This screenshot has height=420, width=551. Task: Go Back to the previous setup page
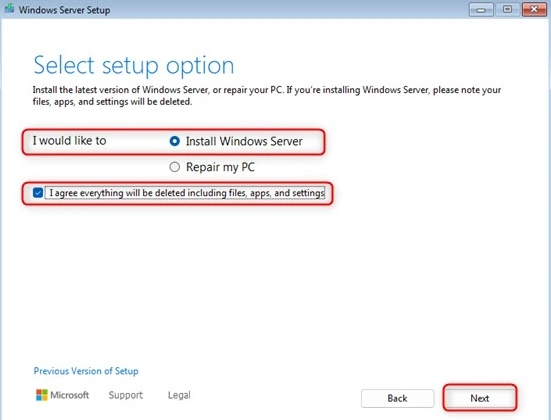(x=397, y=398)
